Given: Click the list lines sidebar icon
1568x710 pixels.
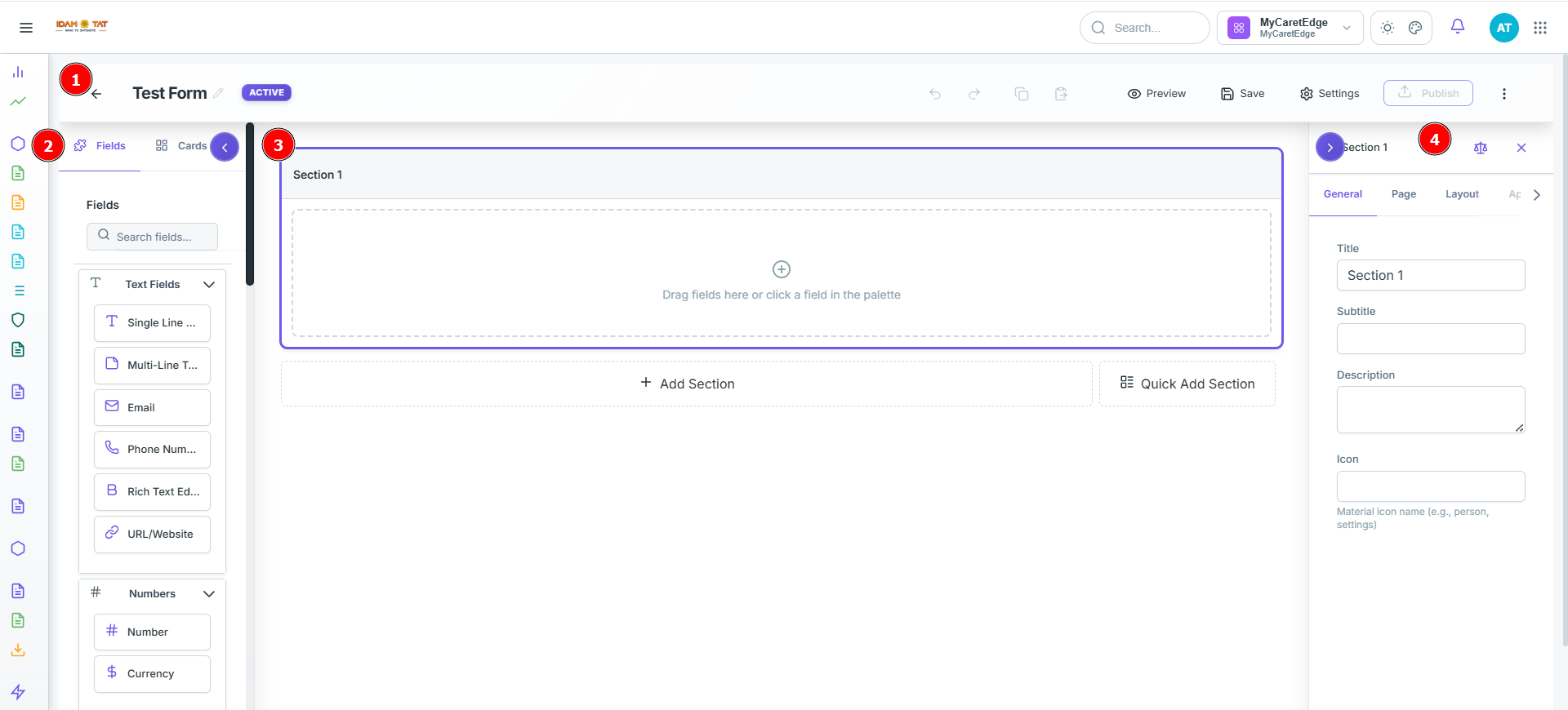Looking at the screenshot, I should point(20,291).
